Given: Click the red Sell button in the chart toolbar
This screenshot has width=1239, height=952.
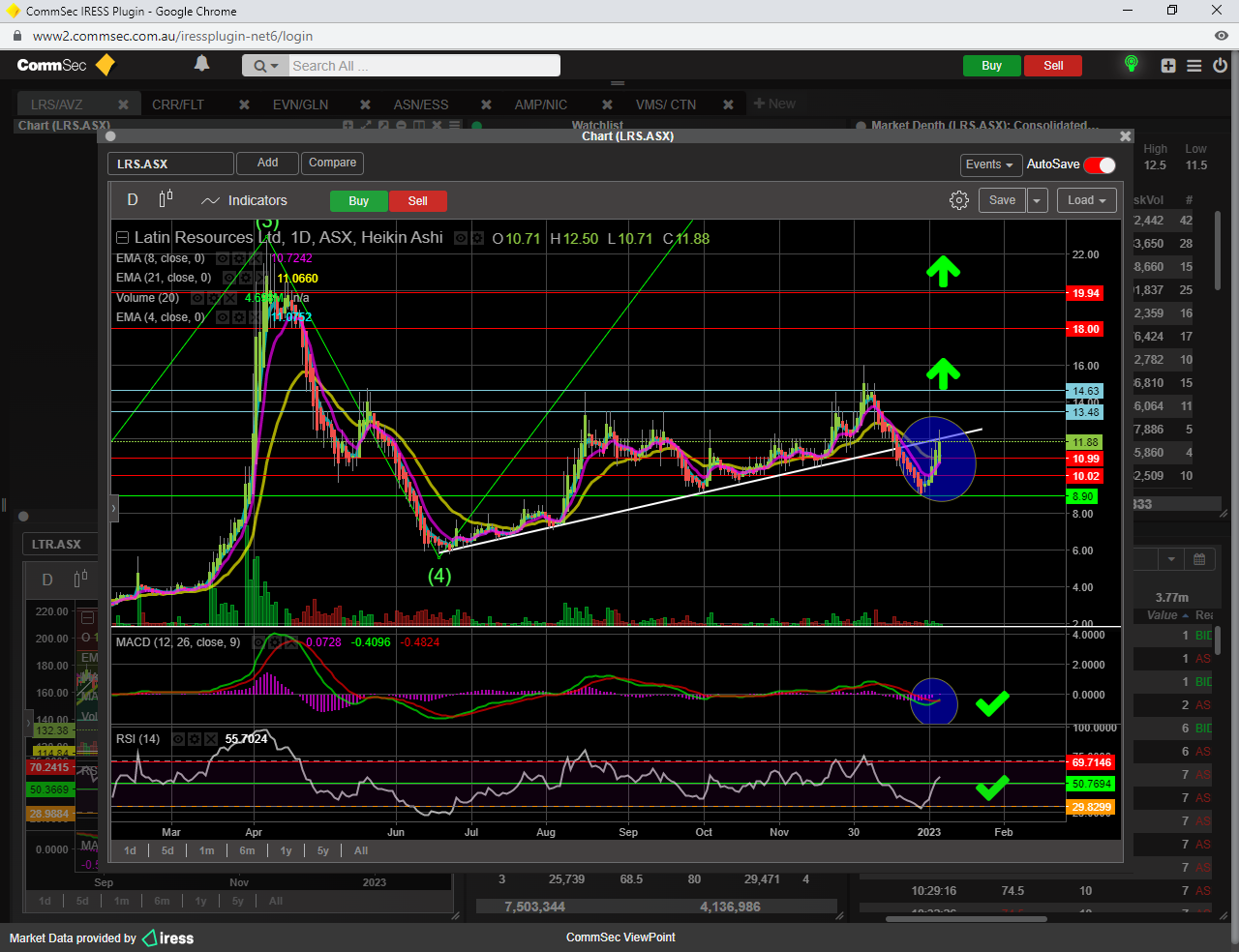Looking at the screenshot, I should coord(418,201).
